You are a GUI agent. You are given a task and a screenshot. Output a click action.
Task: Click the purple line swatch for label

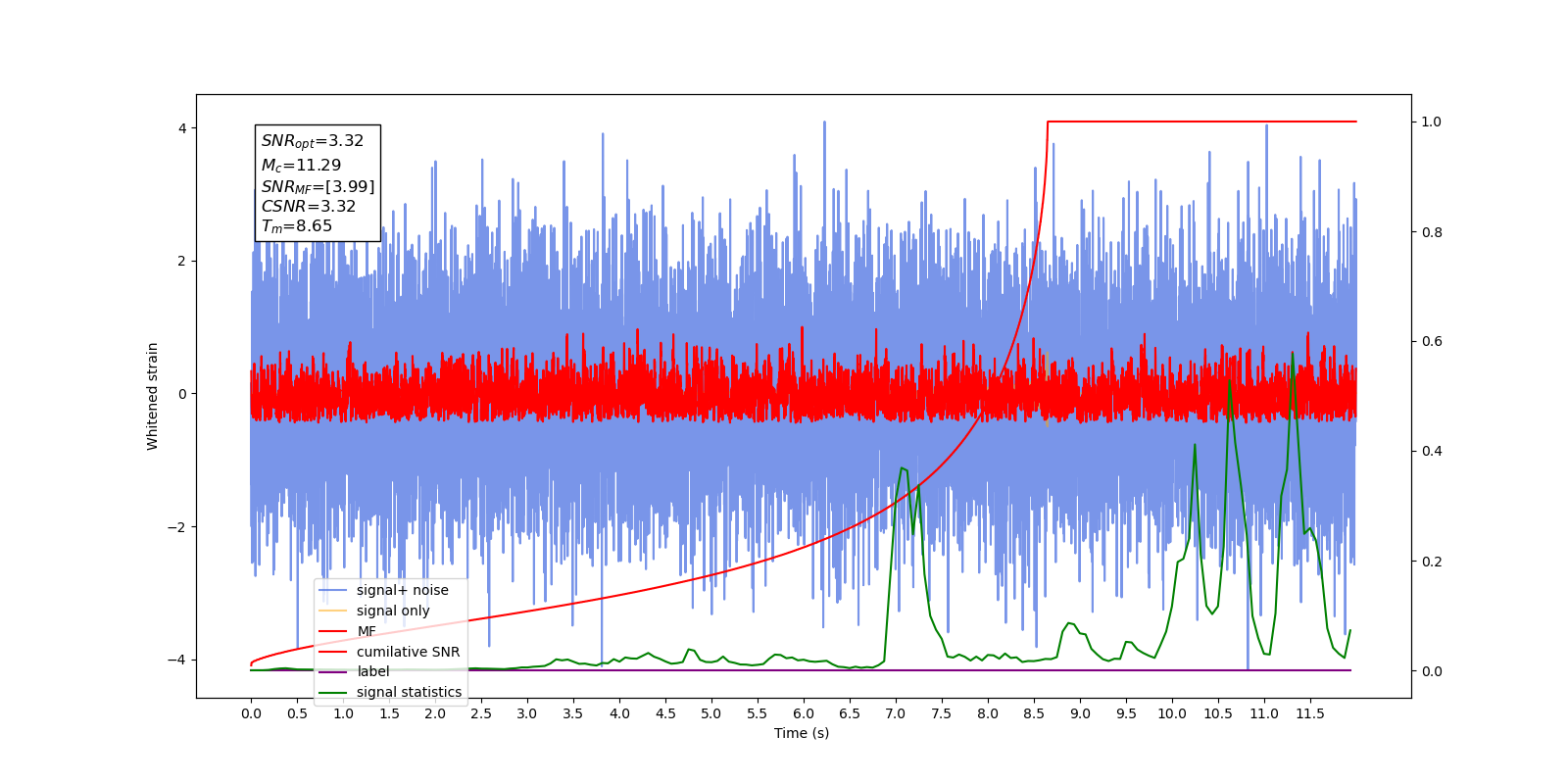point(333,672)
